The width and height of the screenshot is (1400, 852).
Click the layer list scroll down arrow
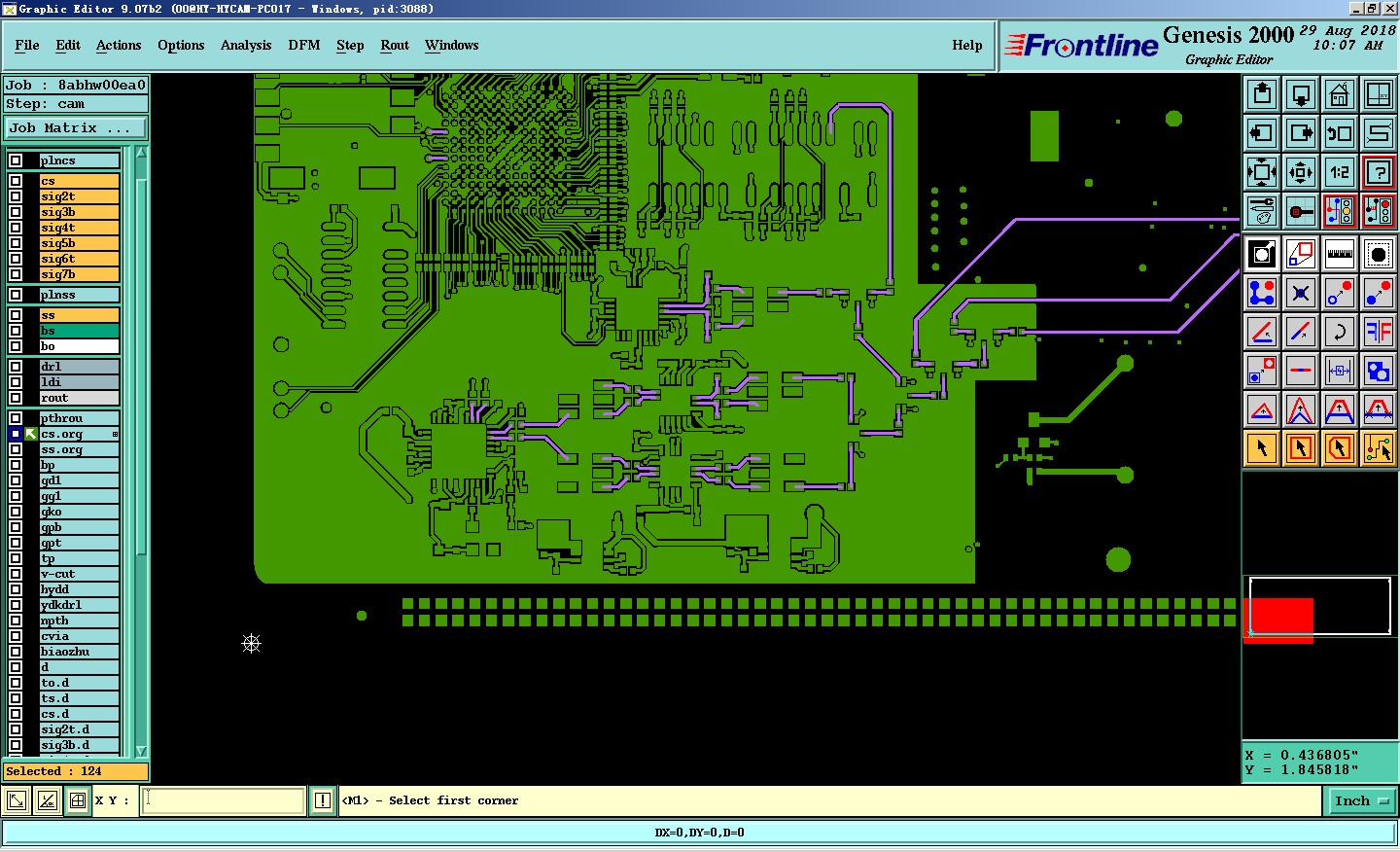click(x=141, y=751)
